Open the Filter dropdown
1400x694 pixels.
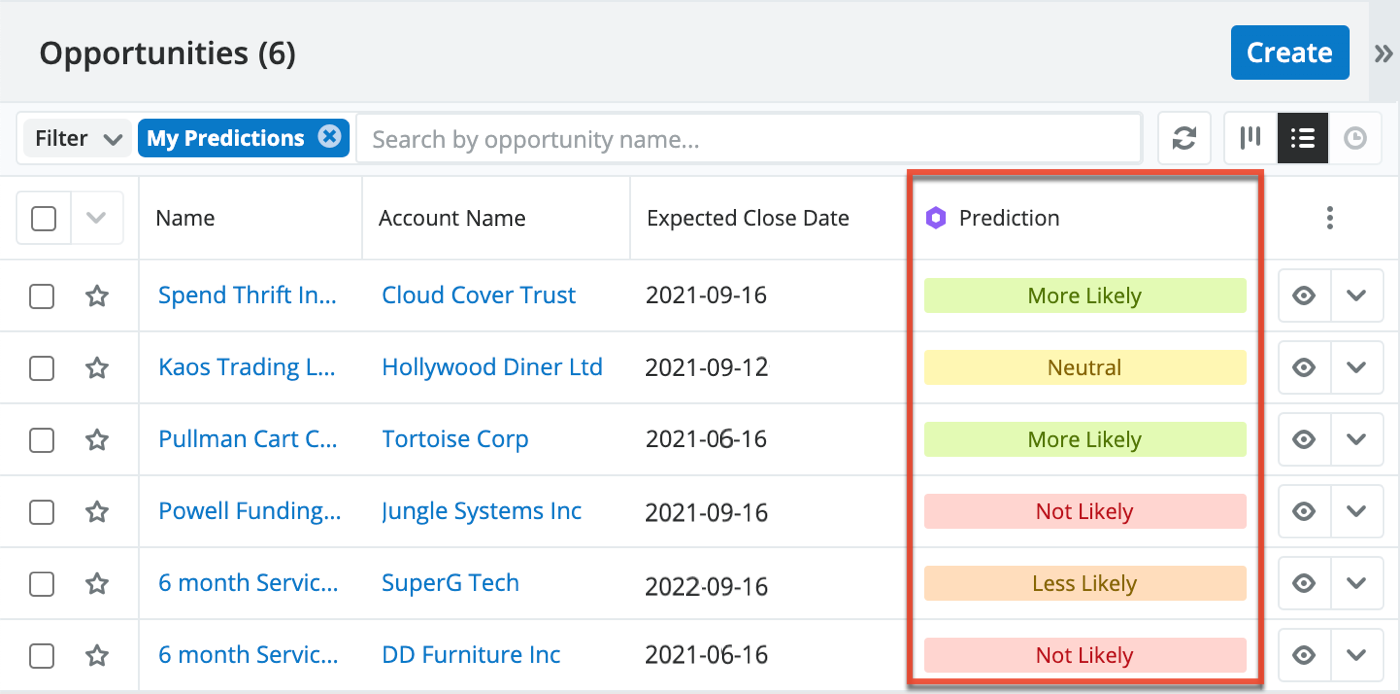coord(77,138)
